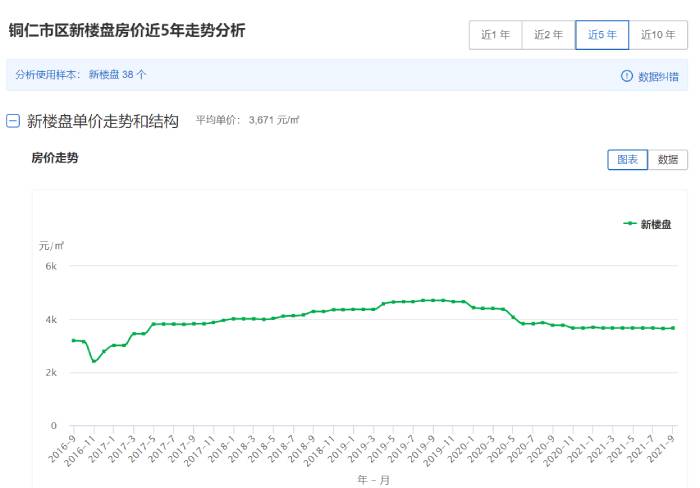Click the last data point at 2021-9
This screenshot has height=488, width=700.
click(673, 328)
